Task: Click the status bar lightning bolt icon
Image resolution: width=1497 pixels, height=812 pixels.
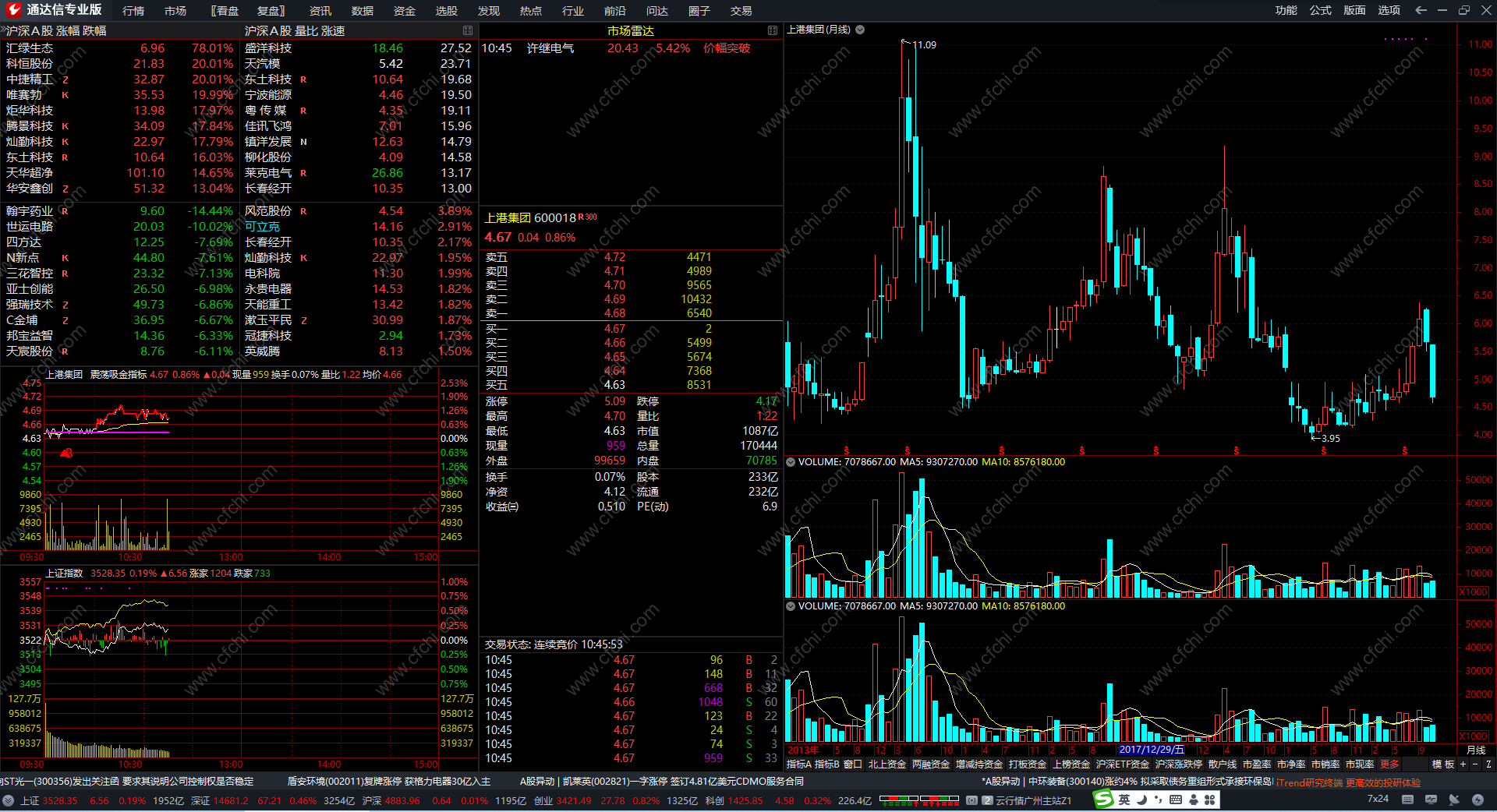Action: click(x=1478, y=800)
